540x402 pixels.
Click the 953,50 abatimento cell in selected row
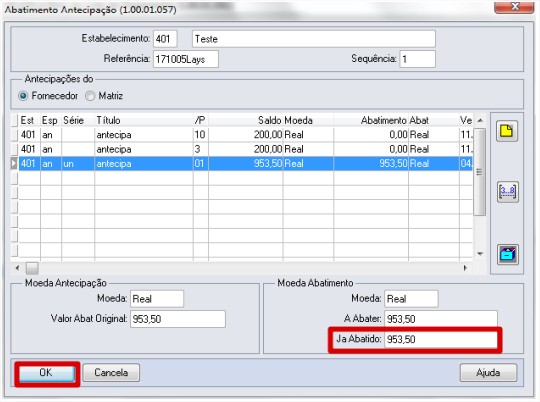click(371, 163)
